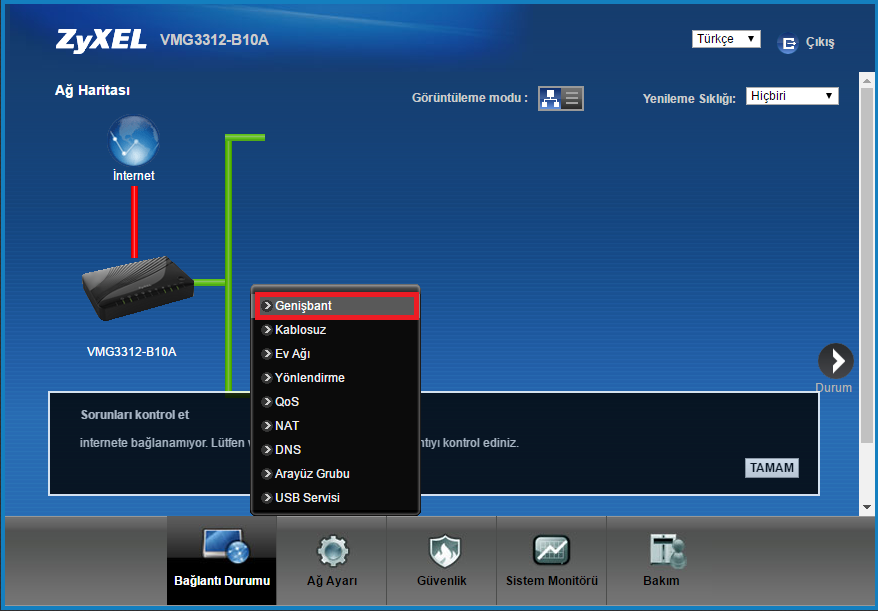Select DNS from the menu
Viewport: 878px width, 611px height.
(336, 450)
